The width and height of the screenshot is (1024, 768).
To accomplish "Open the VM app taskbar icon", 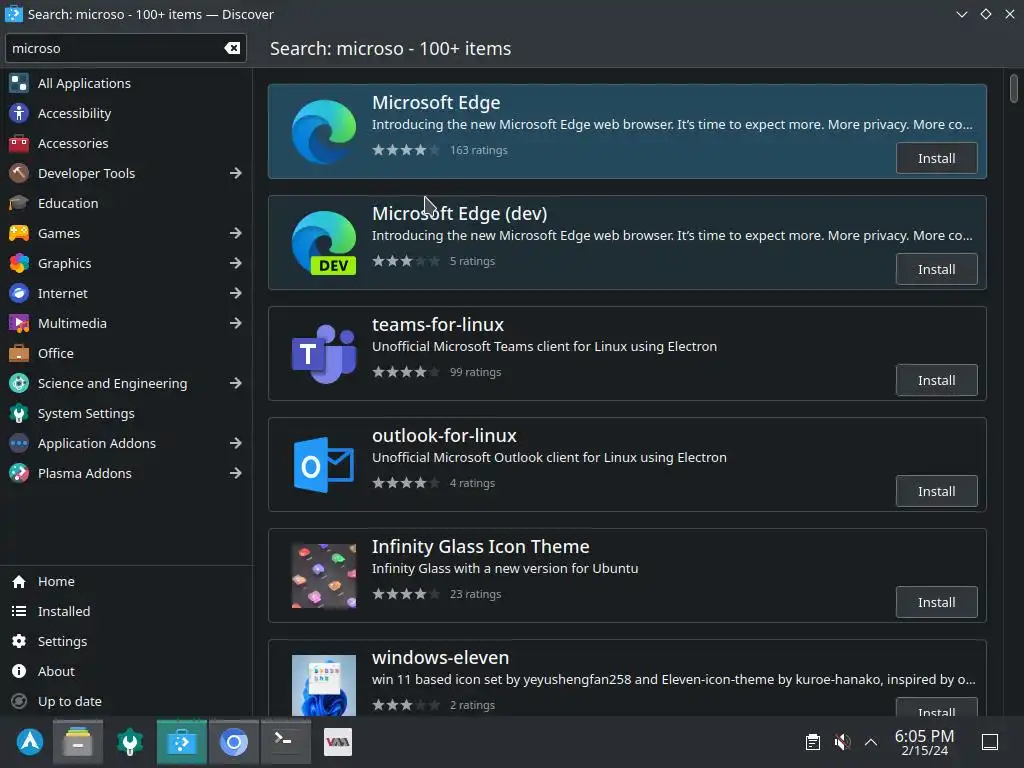I will coord(338,742).
